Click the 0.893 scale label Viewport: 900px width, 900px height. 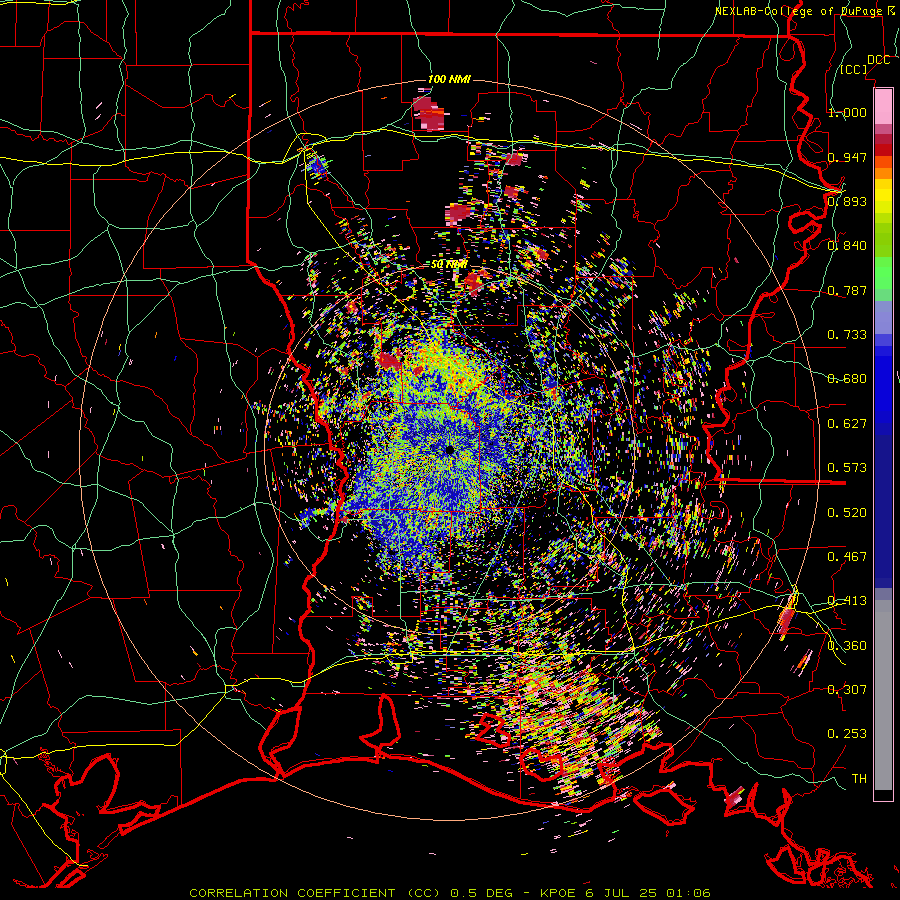847,201
